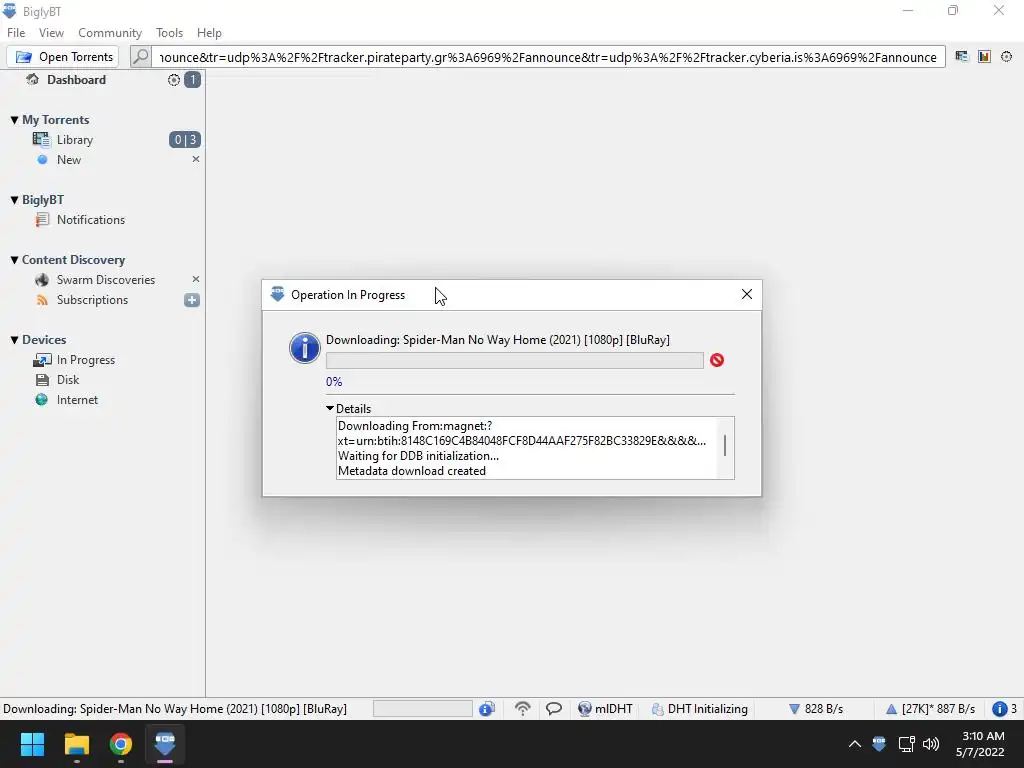1024x768 pixels.
Task: Click the volume icon in system tray
Action: [931, 744]
